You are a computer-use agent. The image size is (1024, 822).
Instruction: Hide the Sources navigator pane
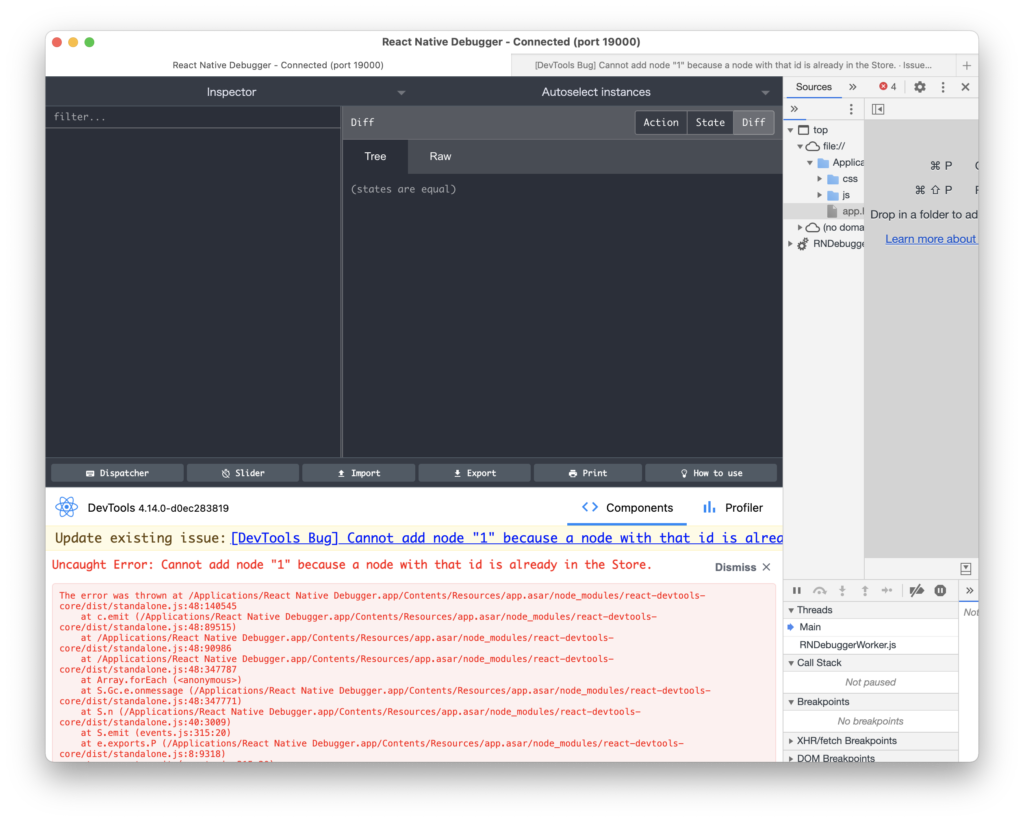coord(878,109)
